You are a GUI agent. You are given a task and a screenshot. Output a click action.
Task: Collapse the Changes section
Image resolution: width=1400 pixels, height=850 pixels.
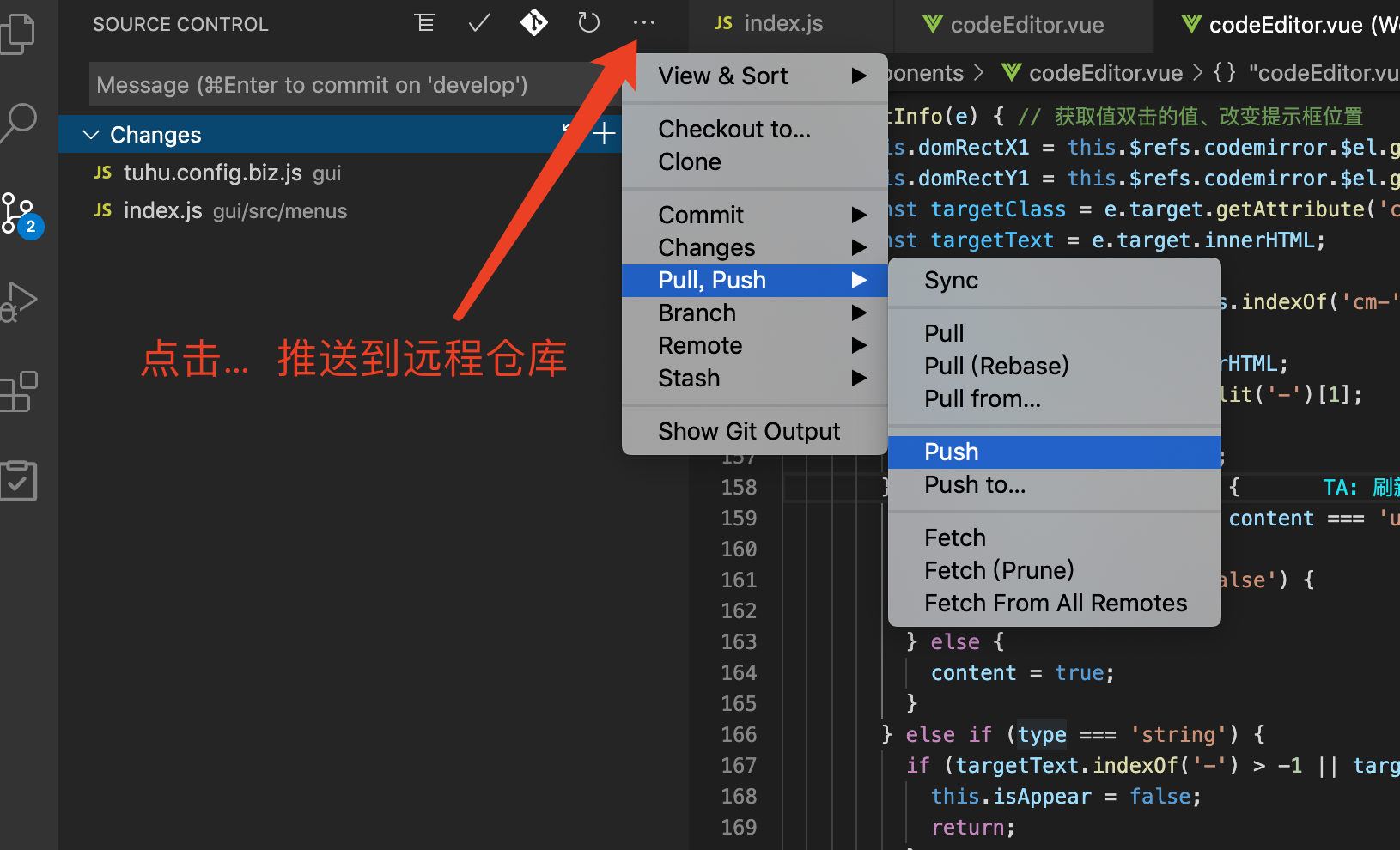pos(92,134)
